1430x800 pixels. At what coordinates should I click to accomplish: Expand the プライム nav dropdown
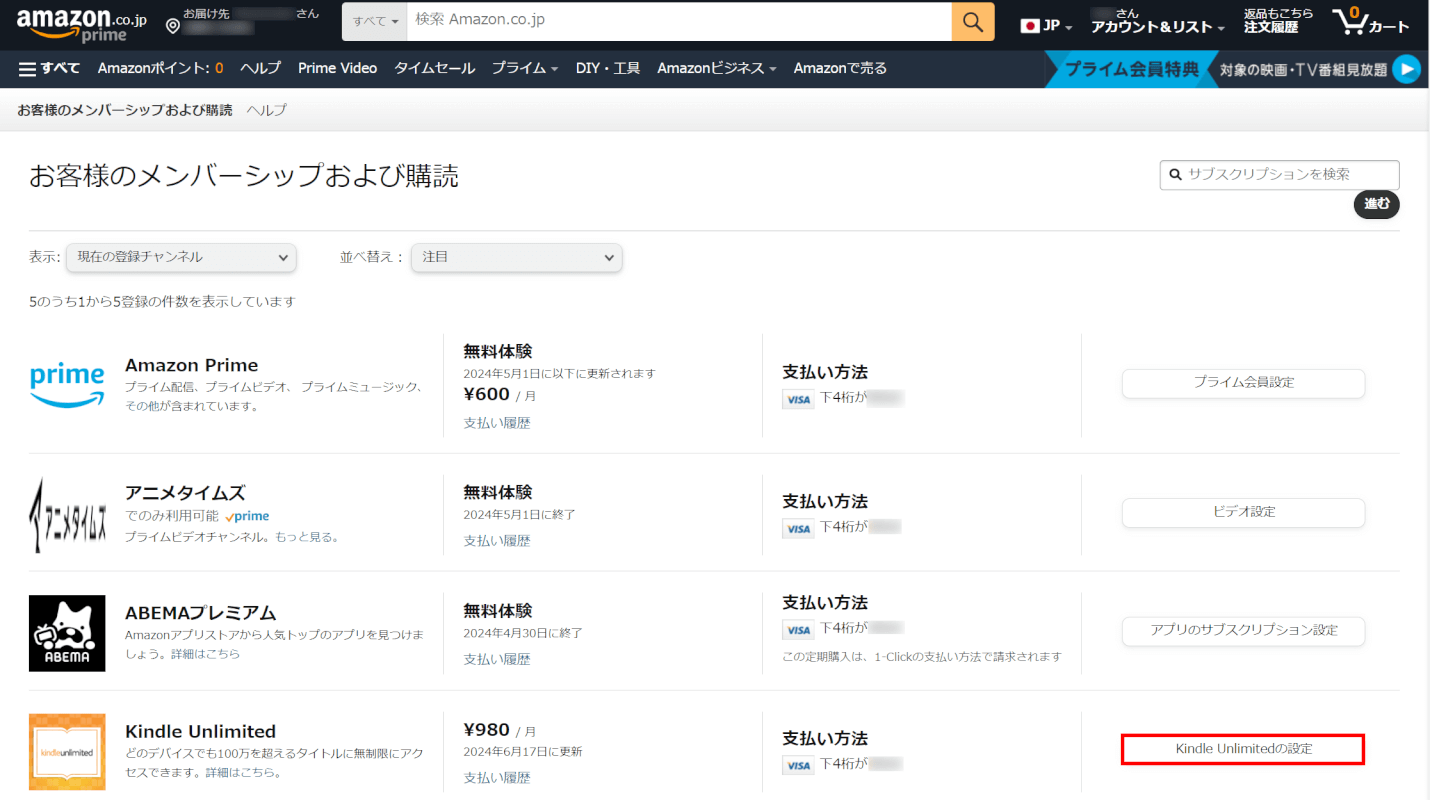525,68
